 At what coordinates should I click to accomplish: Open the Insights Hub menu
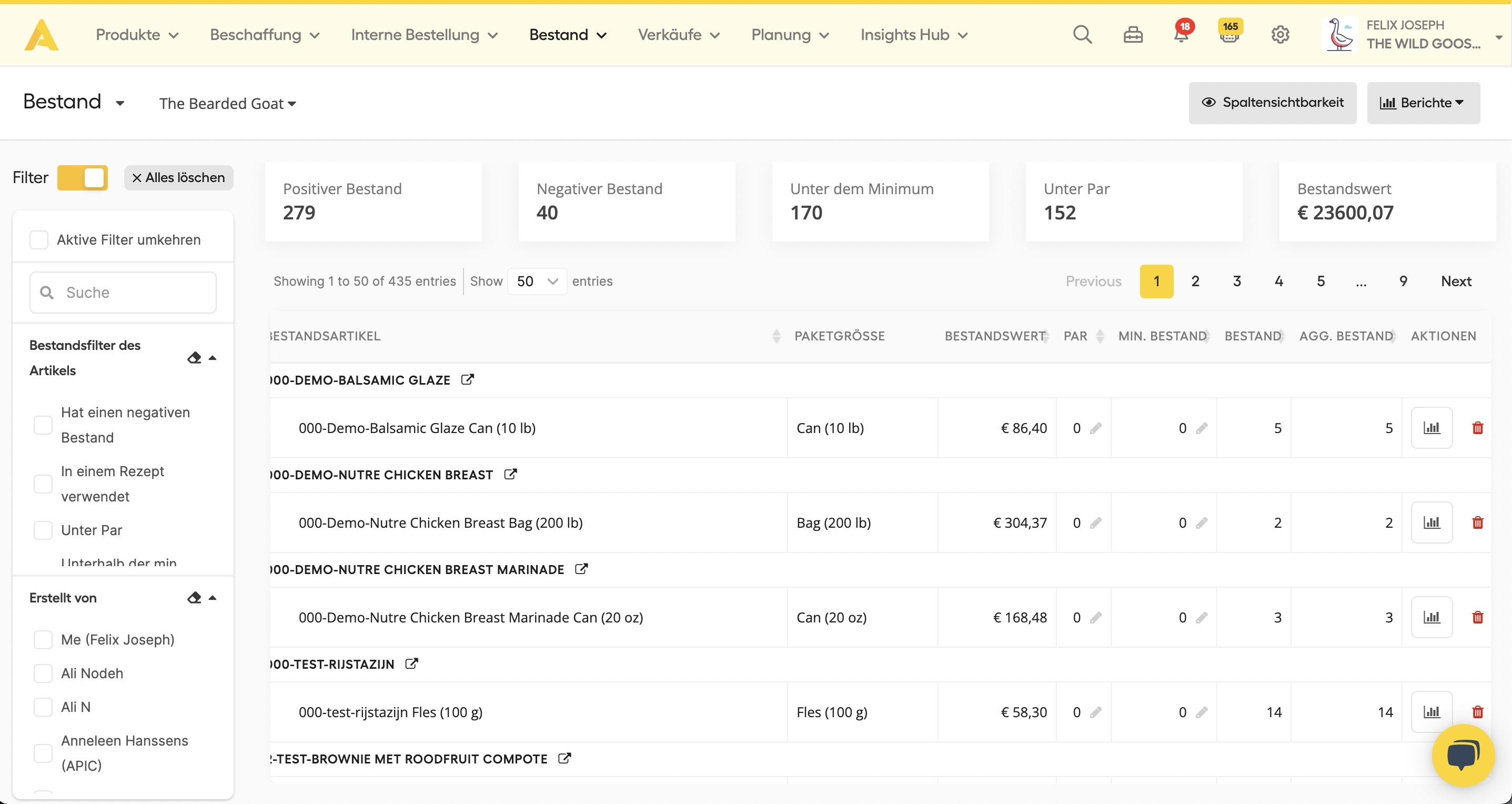(x=914, y=35)
